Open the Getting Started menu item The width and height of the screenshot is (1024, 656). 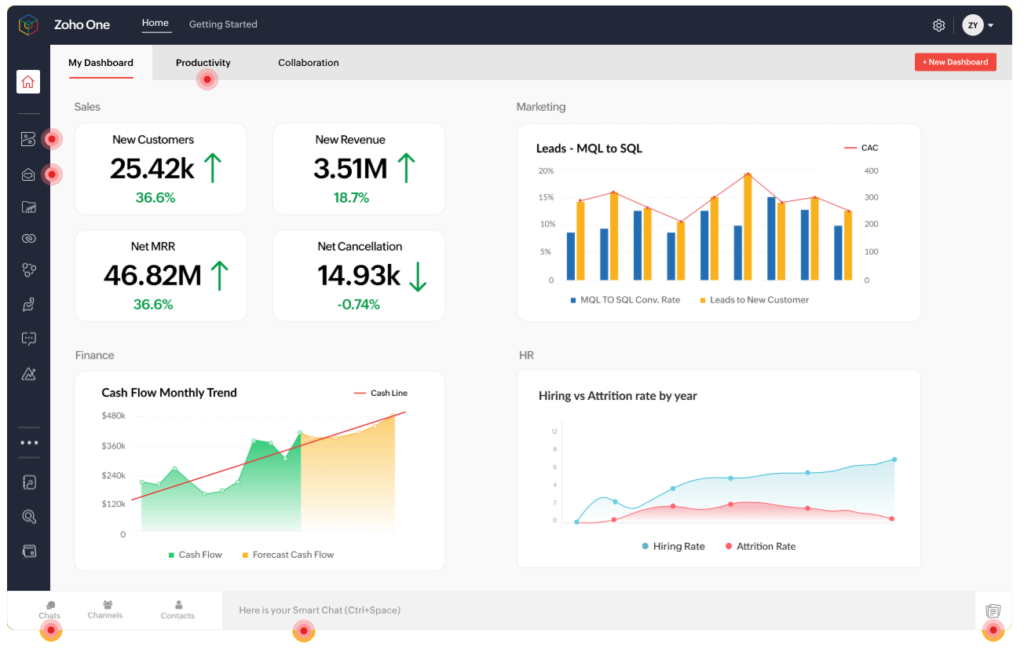click(x=223, y=24)
